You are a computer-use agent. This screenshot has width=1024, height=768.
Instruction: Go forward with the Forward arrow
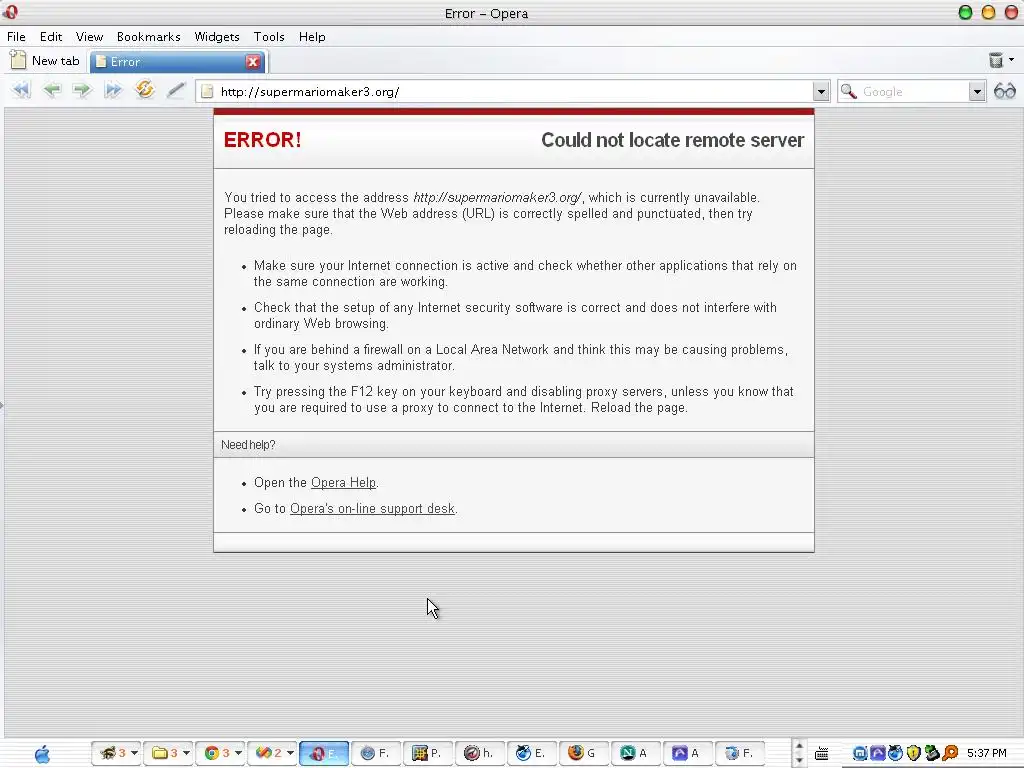pos(82,90)
